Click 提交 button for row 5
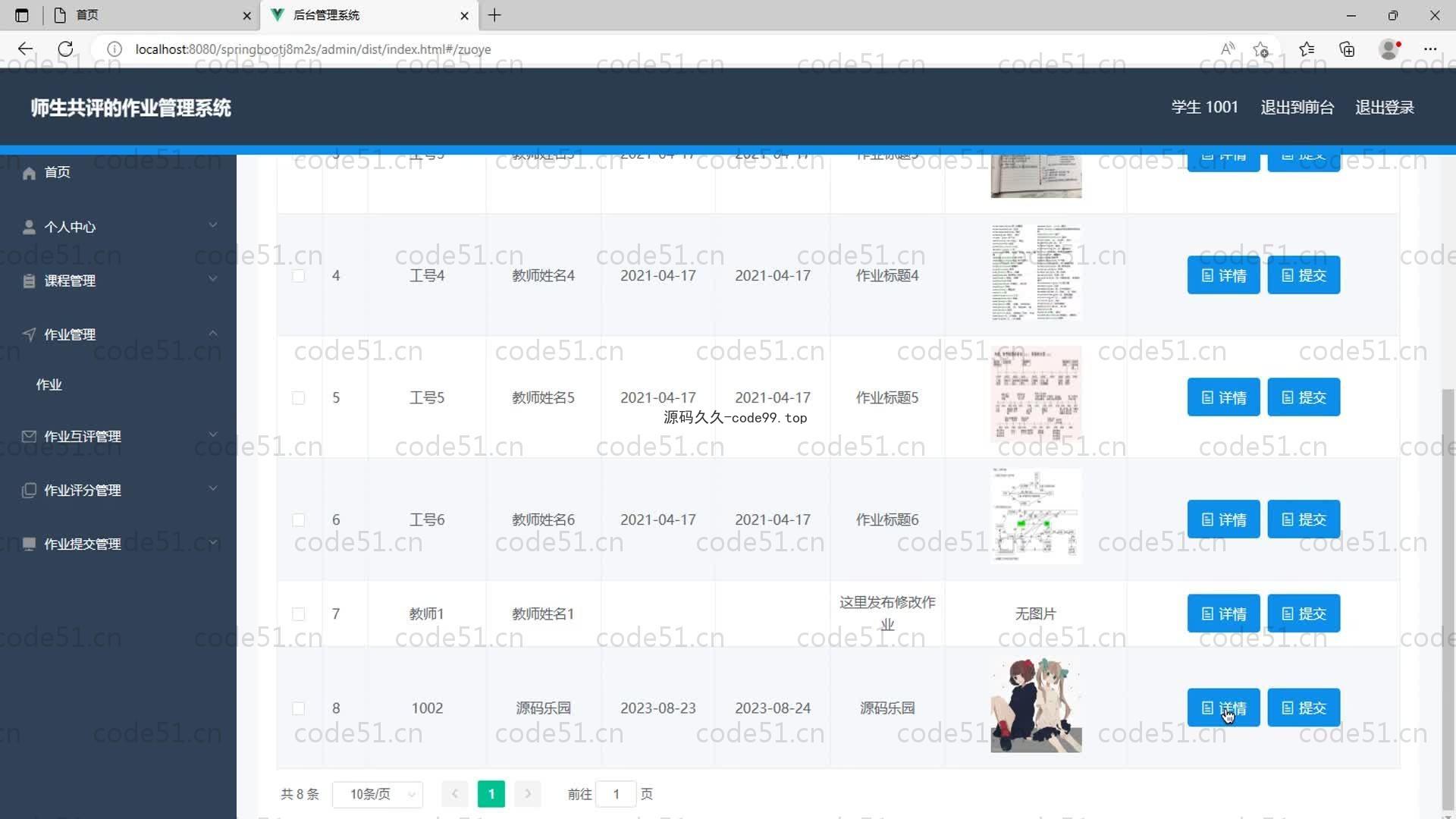The width and height of the screenshot is (1456, 819). click(x=1304, y=397)
